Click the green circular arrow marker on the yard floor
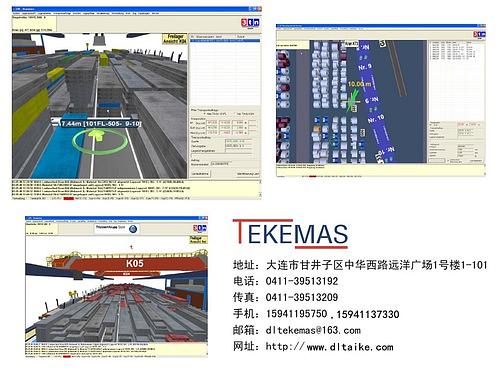Screen dimensions: 500x375 [x=101, y=142]
